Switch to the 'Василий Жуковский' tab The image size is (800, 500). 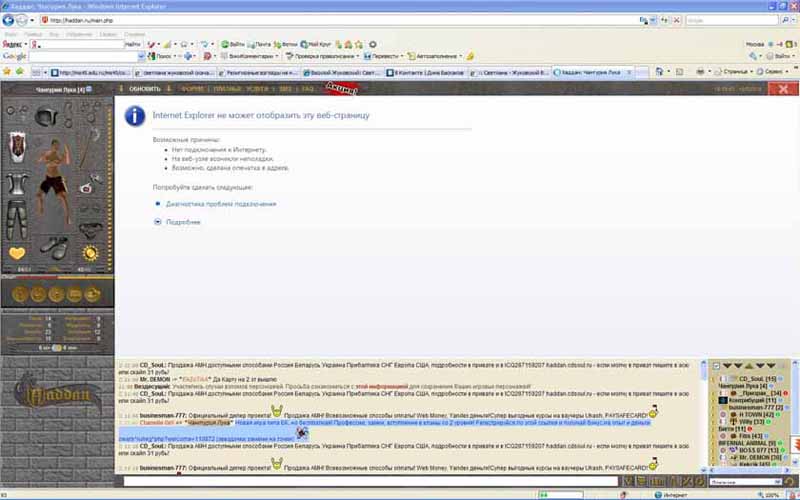pos(343,72)
